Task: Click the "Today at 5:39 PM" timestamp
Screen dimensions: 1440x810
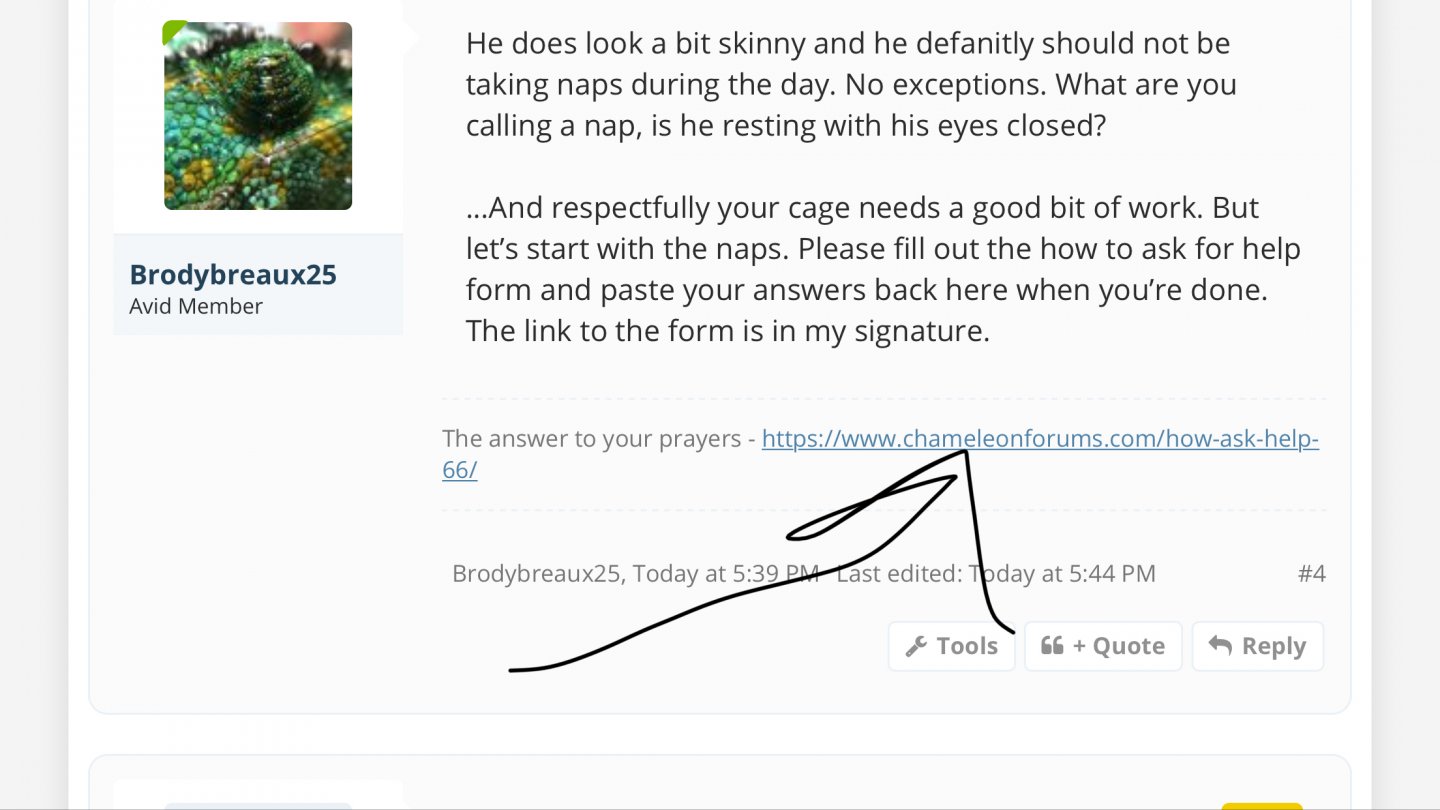Action: [x=726, y=573]
